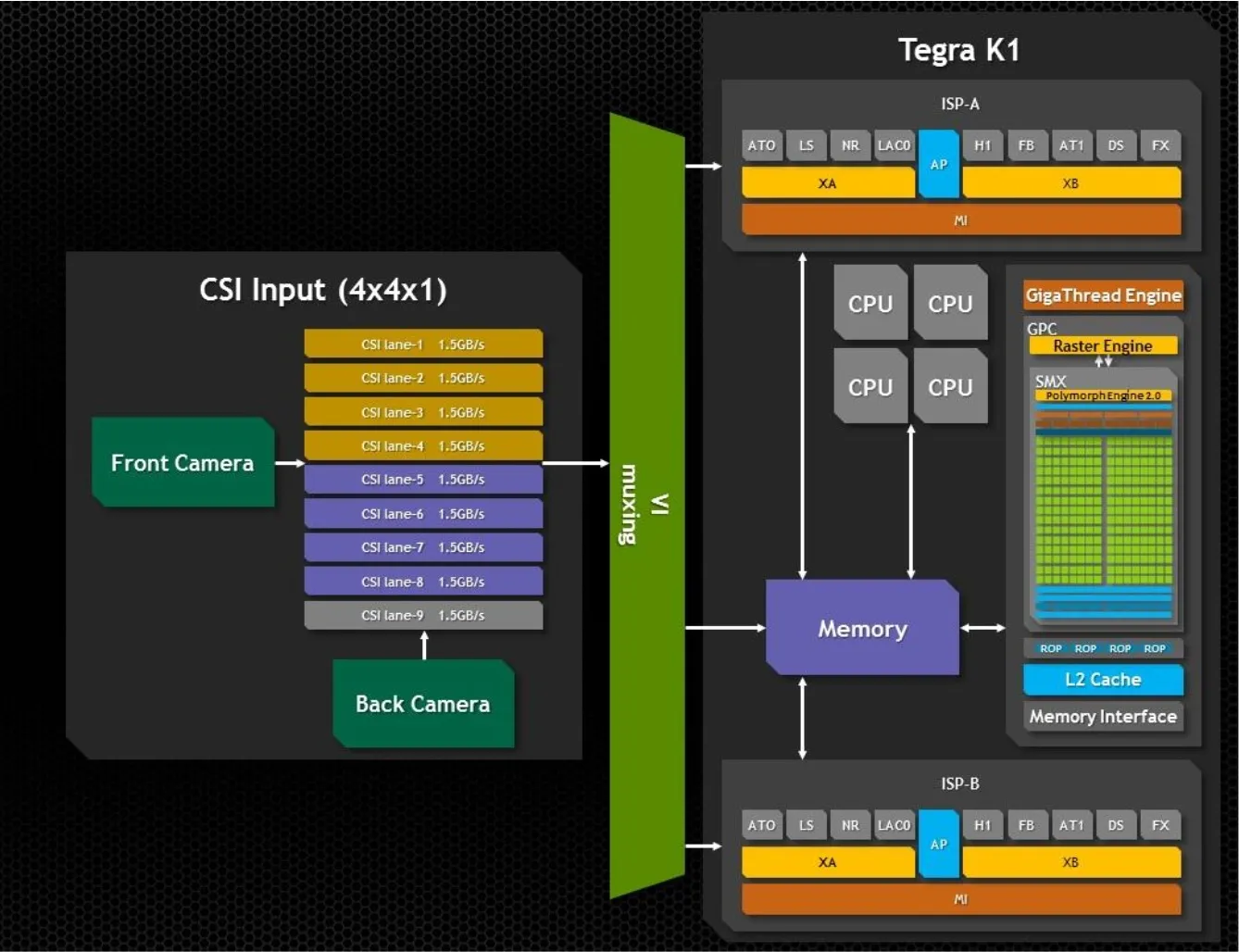Select the ATO block in ISP-B

click(761, 825)
